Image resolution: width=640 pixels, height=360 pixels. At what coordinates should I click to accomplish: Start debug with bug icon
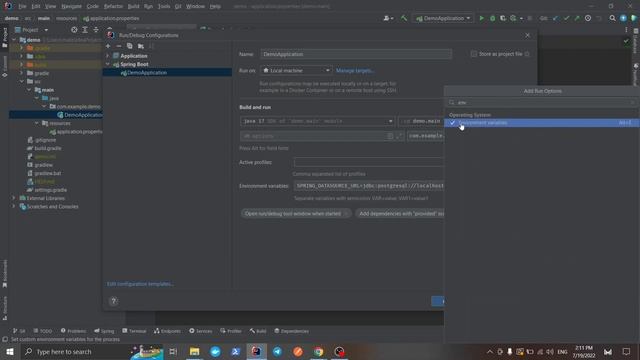click(x=492, y=18)
